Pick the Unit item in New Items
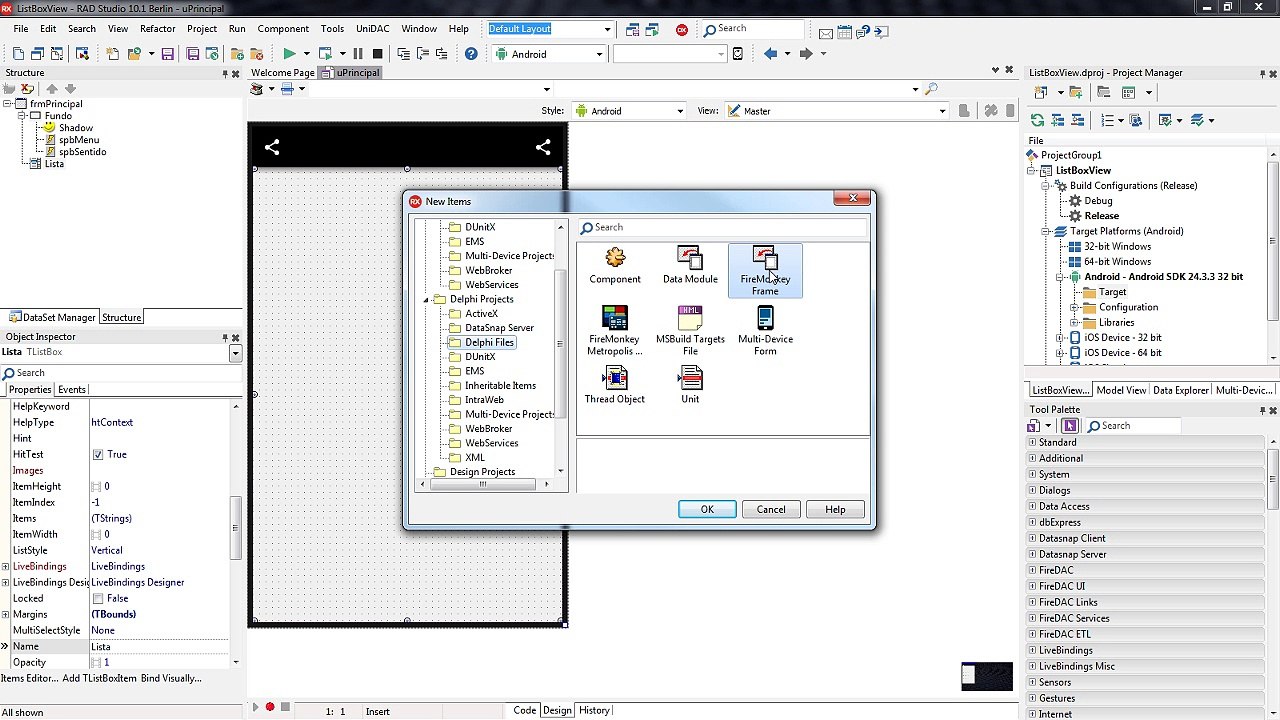The height and width of the screenshot is (720, 1280). point(690,386)
